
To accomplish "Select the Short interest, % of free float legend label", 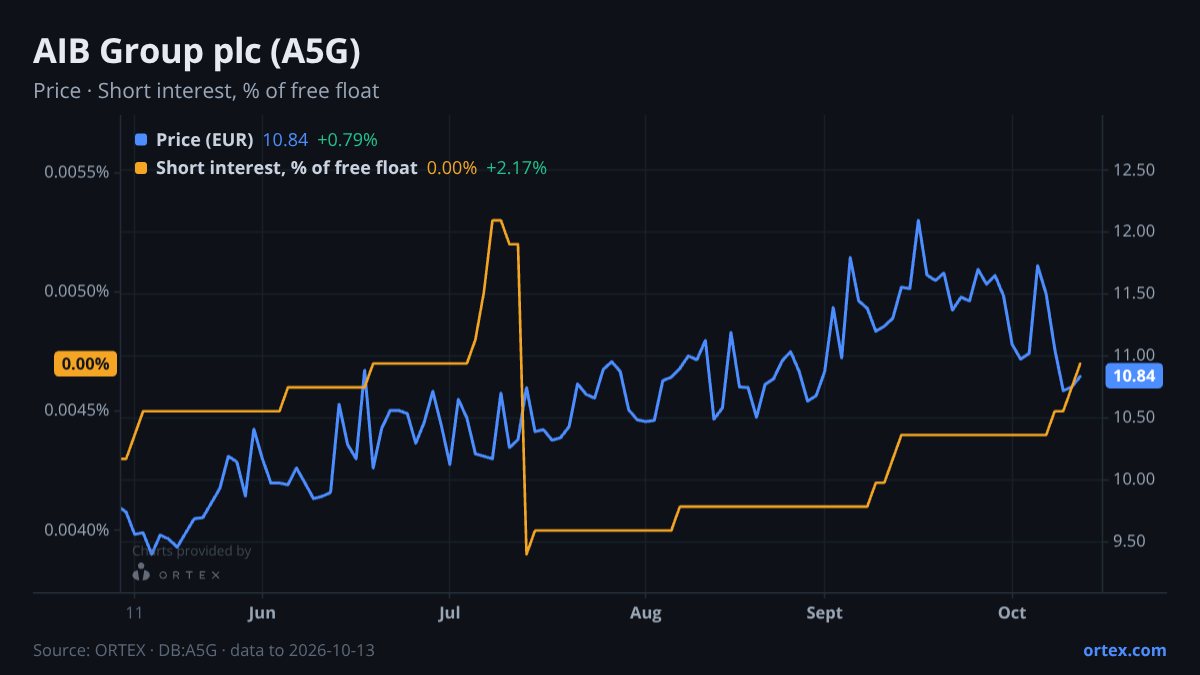I will click(x=286, y=168).
